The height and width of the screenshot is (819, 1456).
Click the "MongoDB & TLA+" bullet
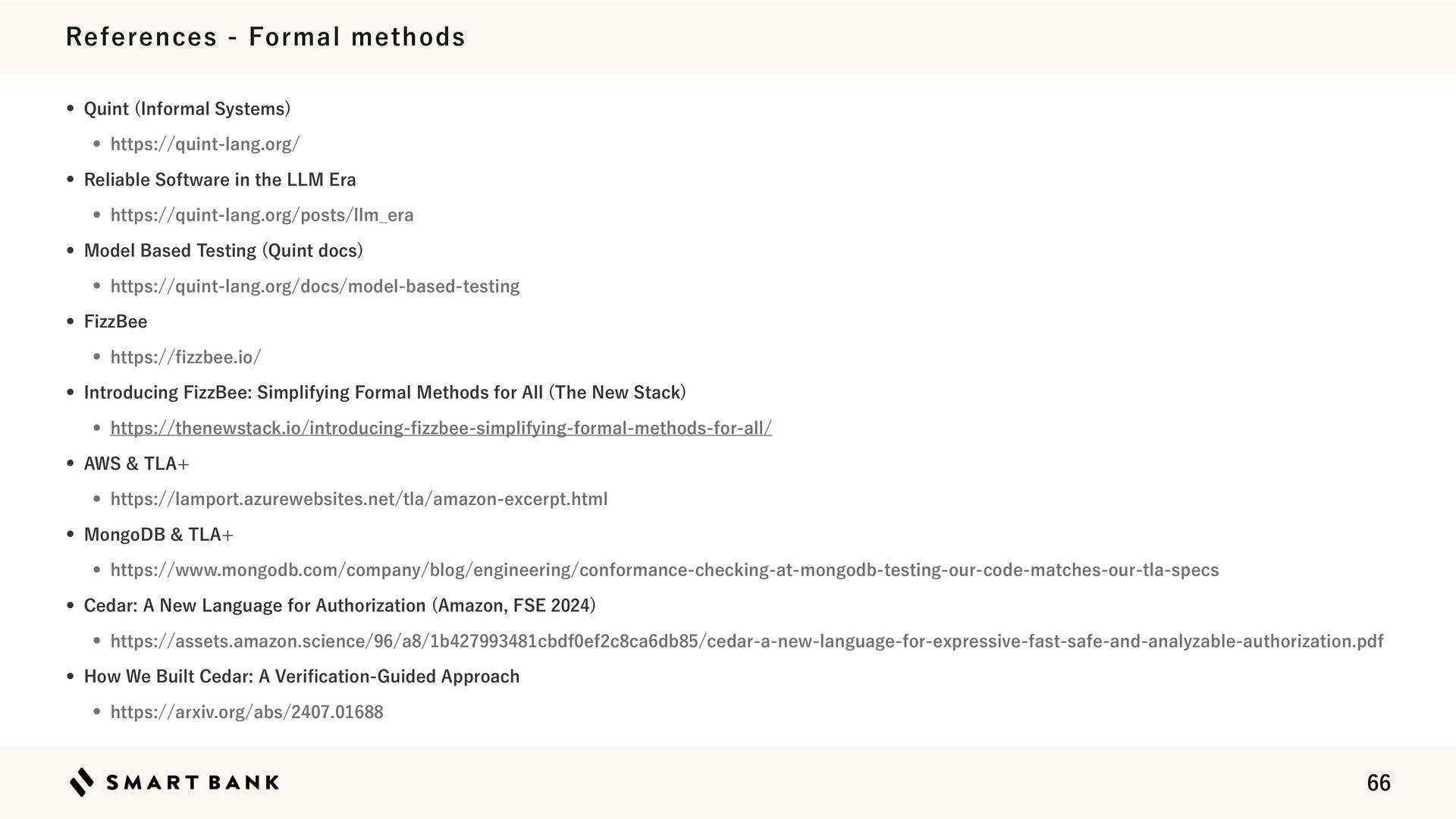[x=158, y=535]
